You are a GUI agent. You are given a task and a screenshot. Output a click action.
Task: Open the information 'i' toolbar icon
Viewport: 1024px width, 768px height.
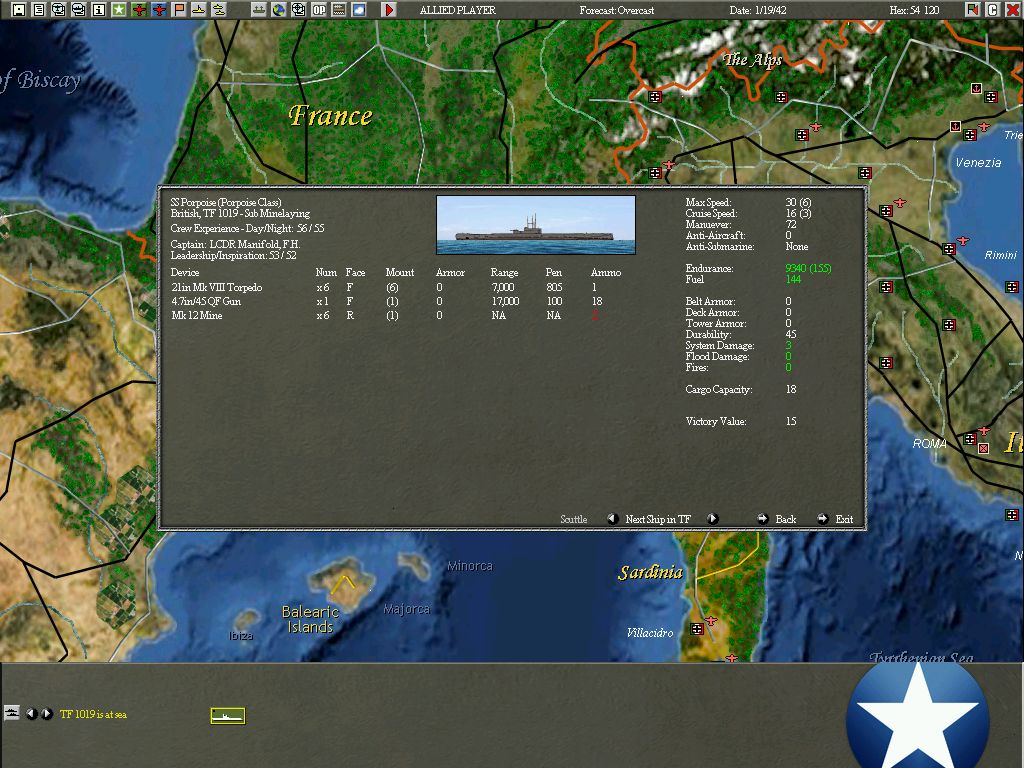(98, 10)
